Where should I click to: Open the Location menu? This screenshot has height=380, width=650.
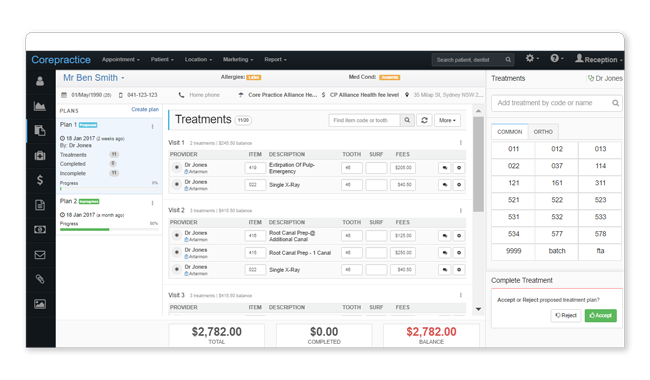[x=198, y=59]
